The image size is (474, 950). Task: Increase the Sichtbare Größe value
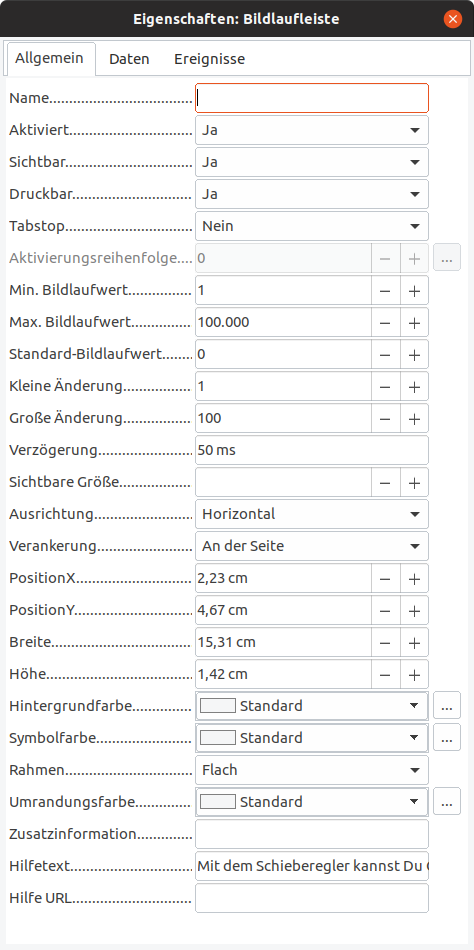tap(415, 482)
